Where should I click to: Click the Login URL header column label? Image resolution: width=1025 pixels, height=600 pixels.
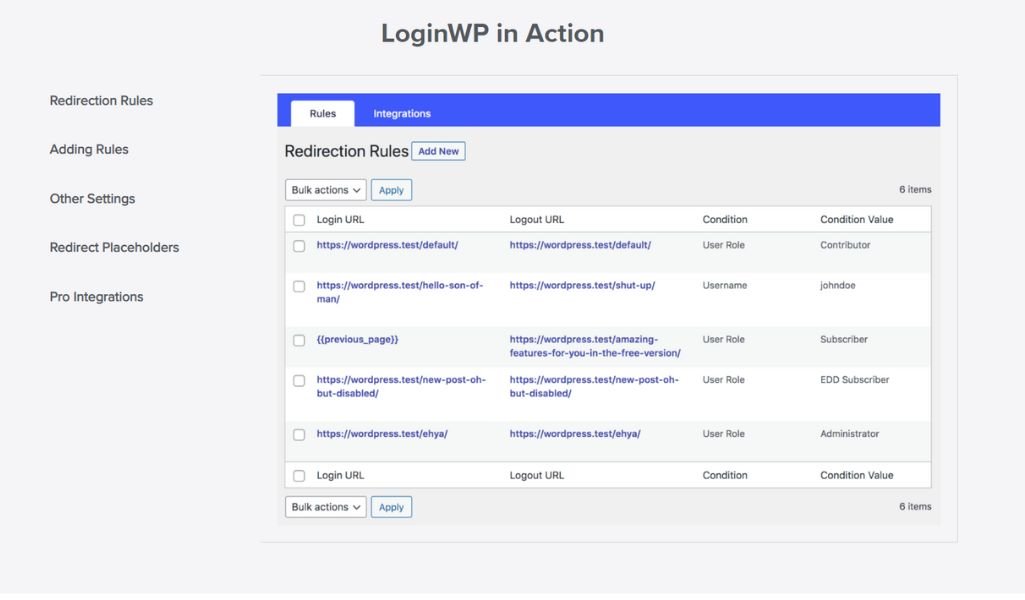point(340,220)
